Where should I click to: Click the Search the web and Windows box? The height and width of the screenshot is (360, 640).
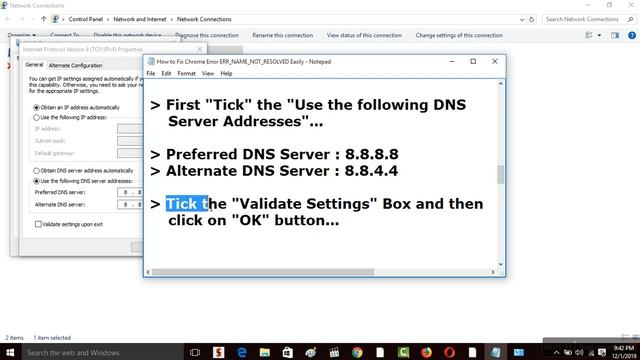102,352
